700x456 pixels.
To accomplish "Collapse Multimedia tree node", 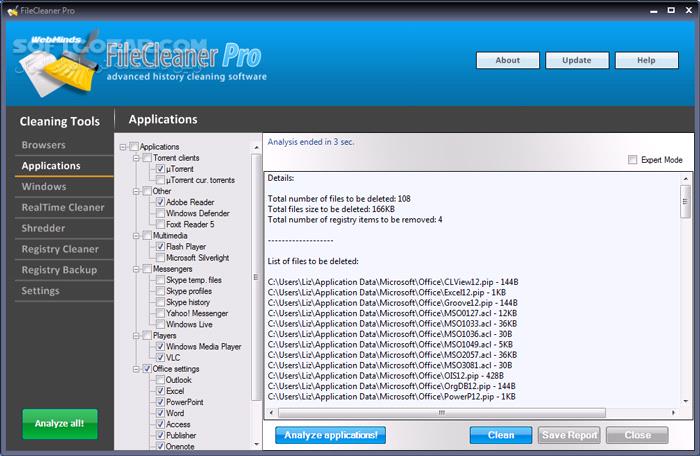I will 136,235.
